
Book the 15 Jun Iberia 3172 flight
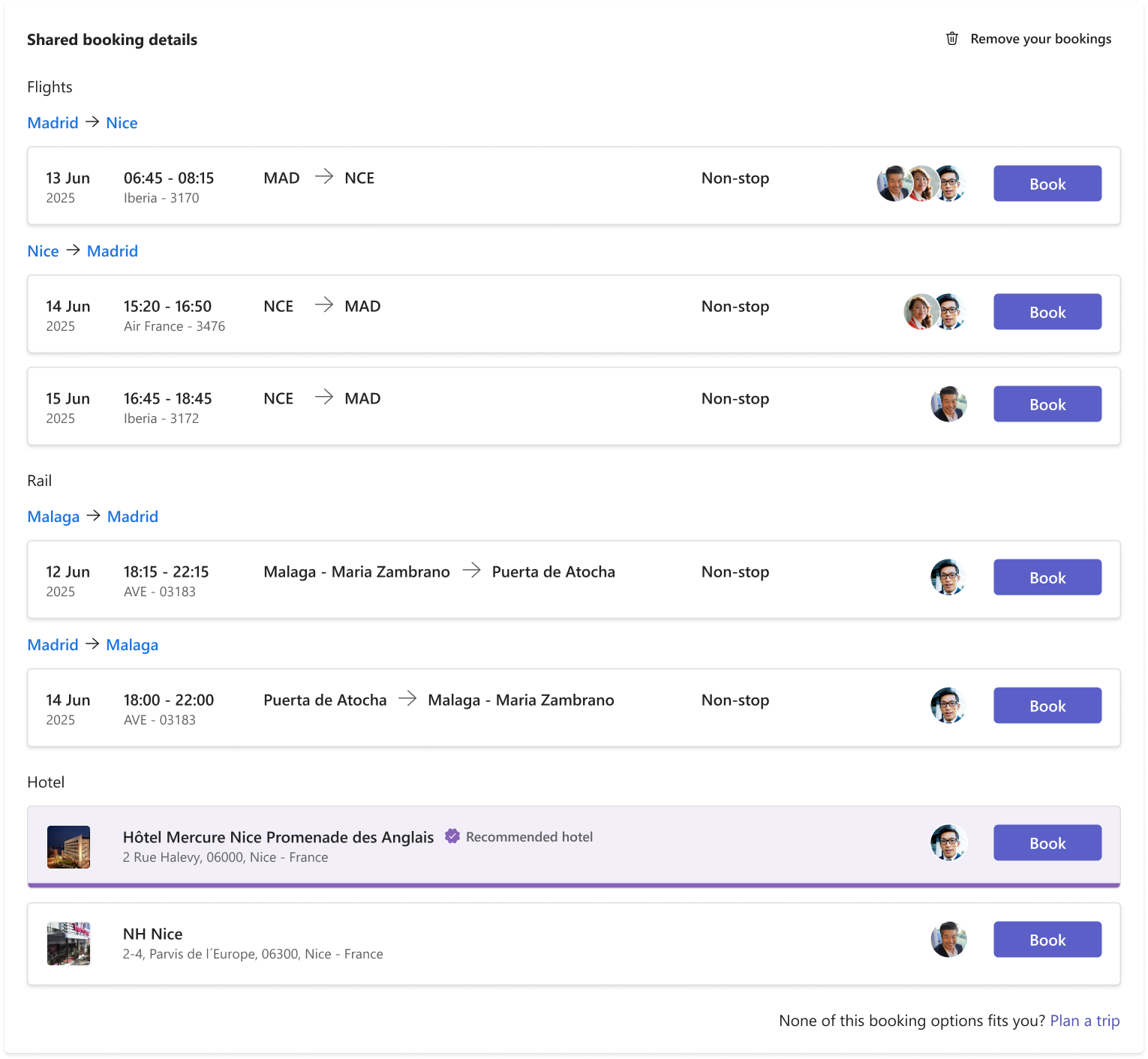(1047, 404)
